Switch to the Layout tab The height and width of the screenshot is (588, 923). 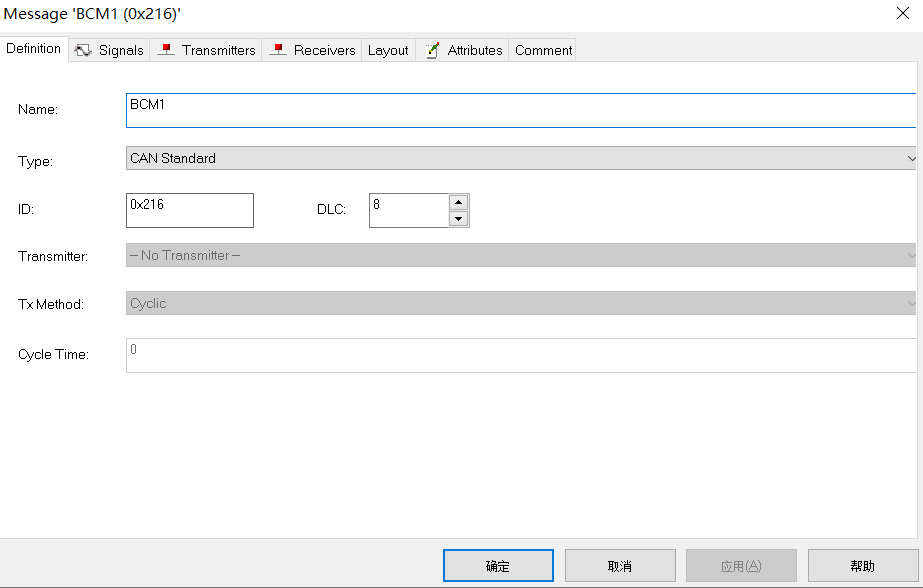(x=388, y=49)
